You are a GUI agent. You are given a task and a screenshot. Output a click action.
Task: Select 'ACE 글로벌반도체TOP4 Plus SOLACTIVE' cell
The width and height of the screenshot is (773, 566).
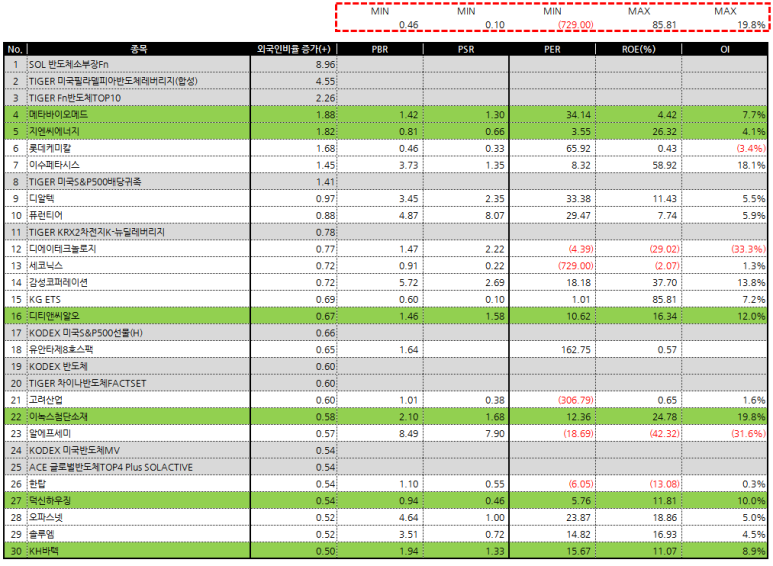[x=139, y=467]
